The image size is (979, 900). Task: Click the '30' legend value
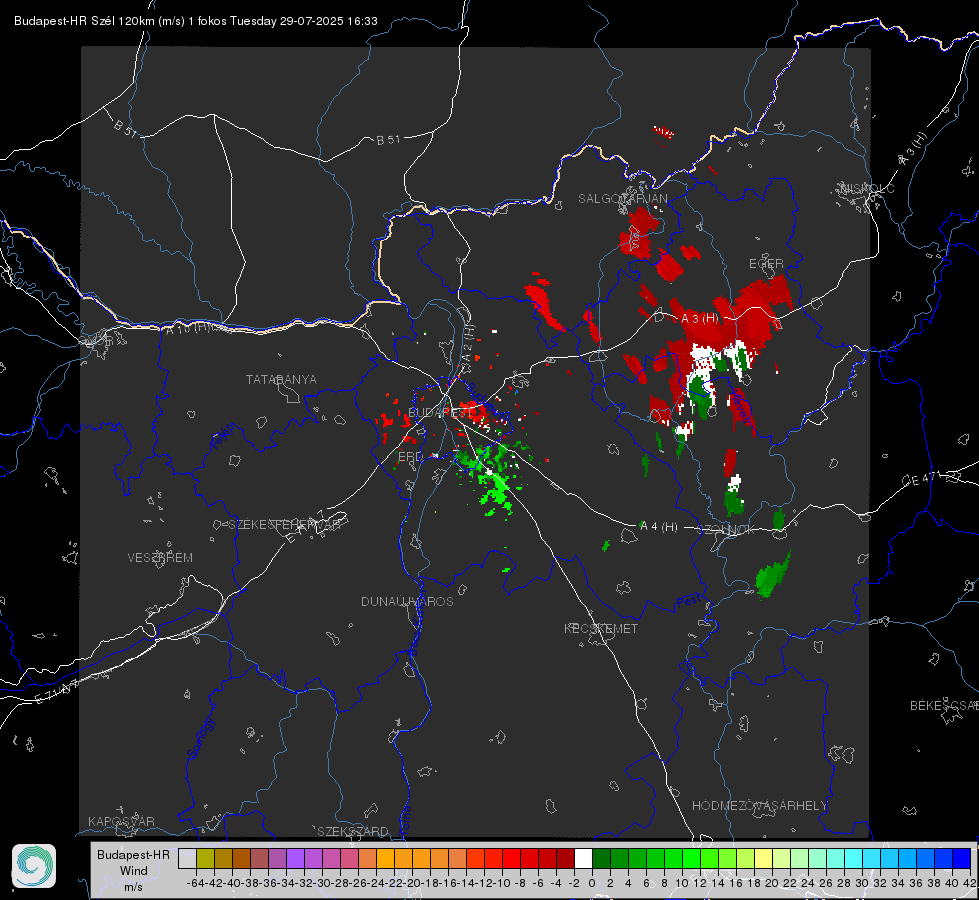[862, 883]
